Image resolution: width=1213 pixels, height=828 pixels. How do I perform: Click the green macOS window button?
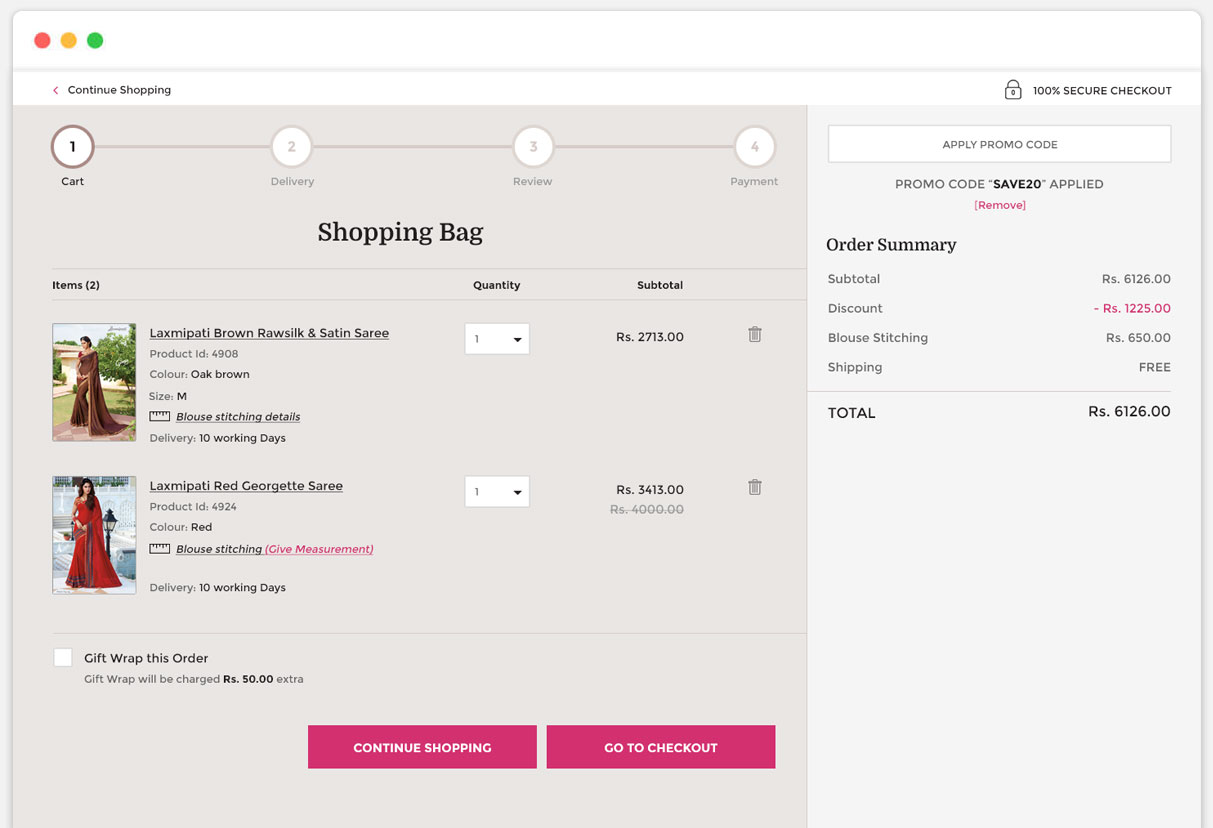coord(95,41)
